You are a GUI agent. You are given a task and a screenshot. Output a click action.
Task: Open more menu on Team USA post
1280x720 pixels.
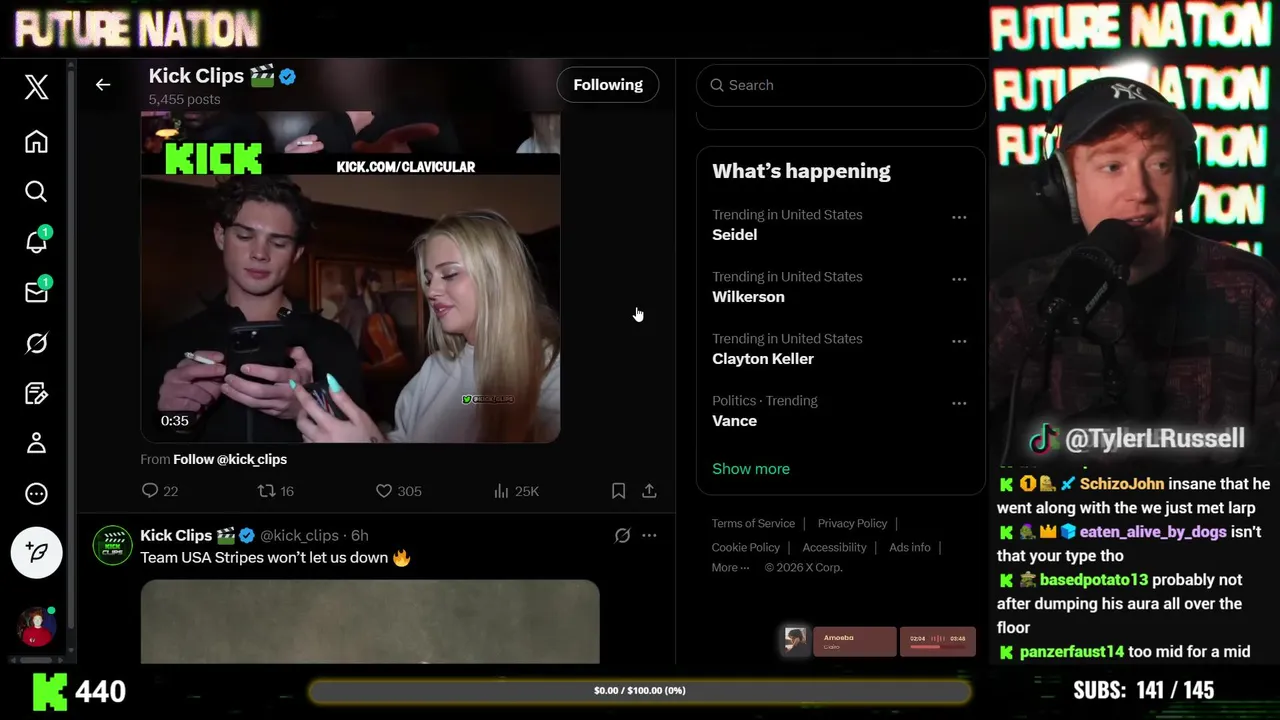click(649, 535)
